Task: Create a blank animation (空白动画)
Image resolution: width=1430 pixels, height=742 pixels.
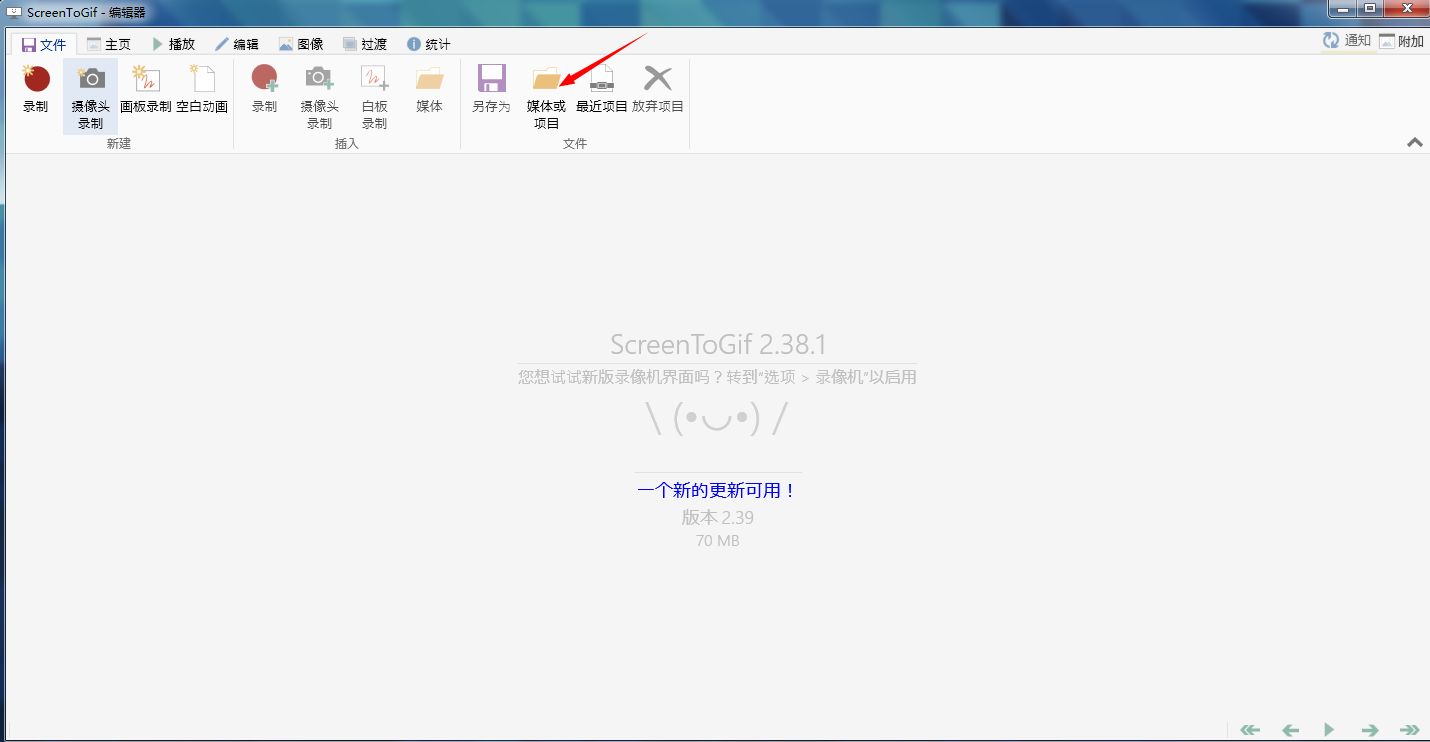Action: [x=202, y=89]
